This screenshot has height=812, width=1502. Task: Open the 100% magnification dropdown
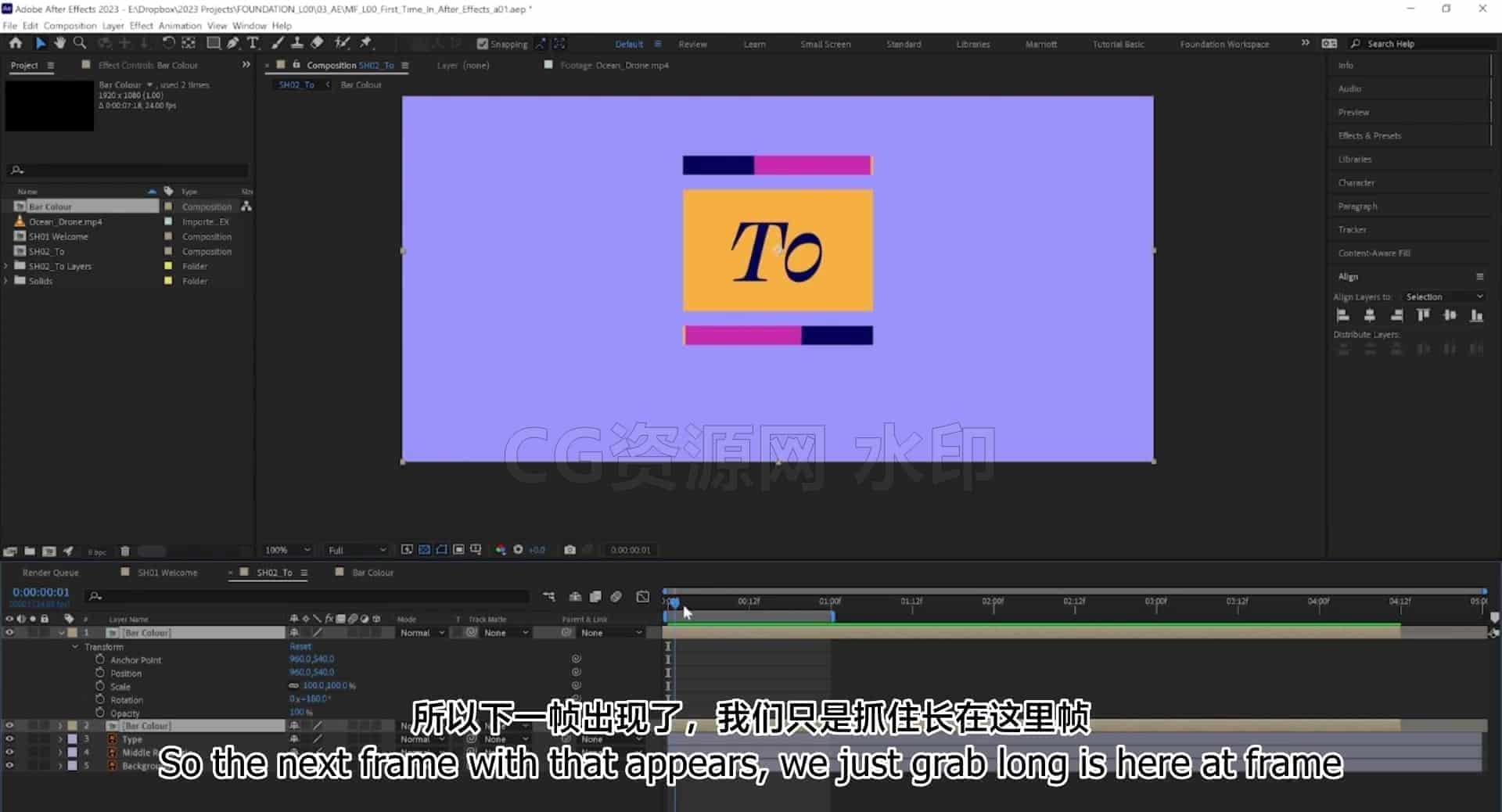coord(287,550)
